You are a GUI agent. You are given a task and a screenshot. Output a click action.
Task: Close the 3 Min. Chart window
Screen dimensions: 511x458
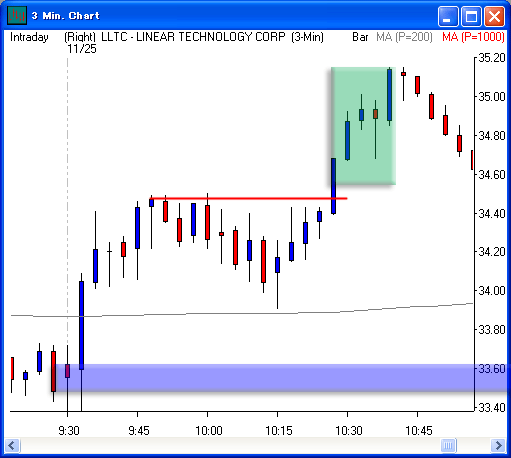point(494,16)
